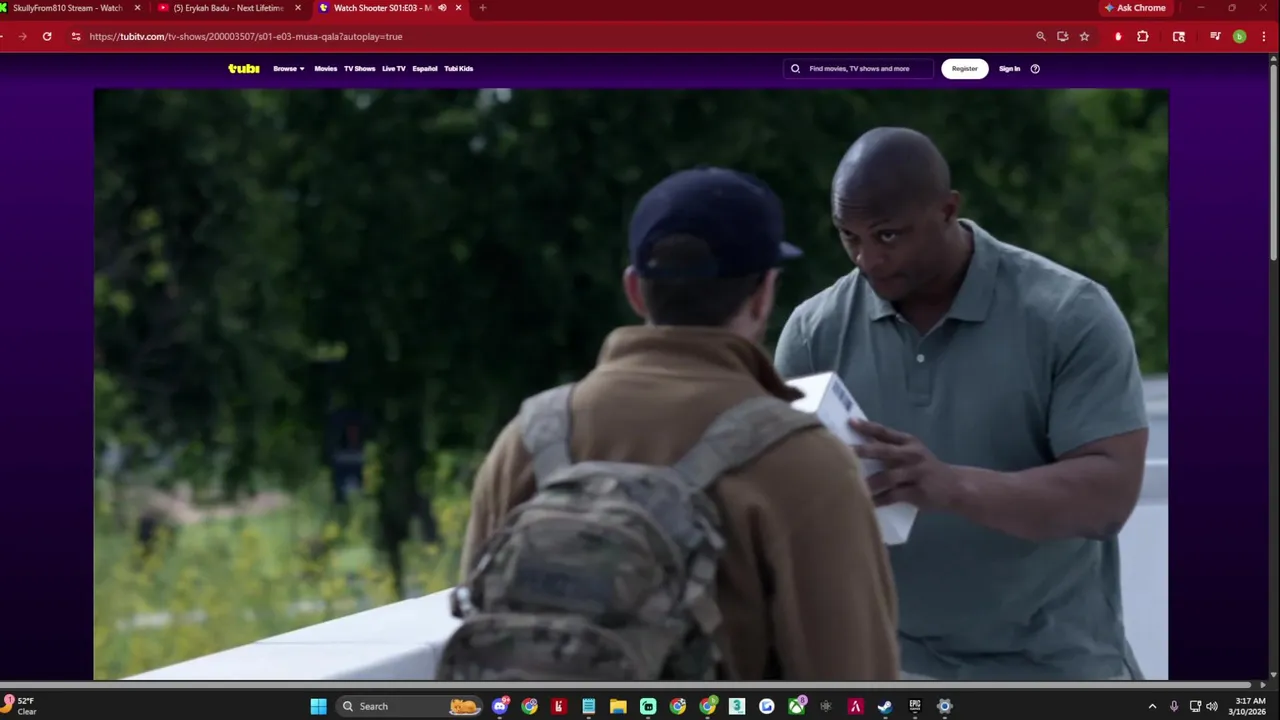The image size is (1280, 720).
Task: Open the site information icon
Action: click(75, 36)
